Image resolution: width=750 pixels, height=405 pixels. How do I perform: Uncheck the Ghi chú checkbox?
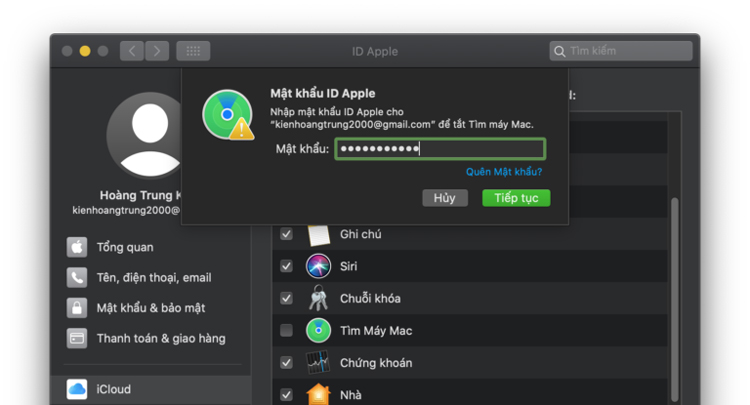click(287, 234)
